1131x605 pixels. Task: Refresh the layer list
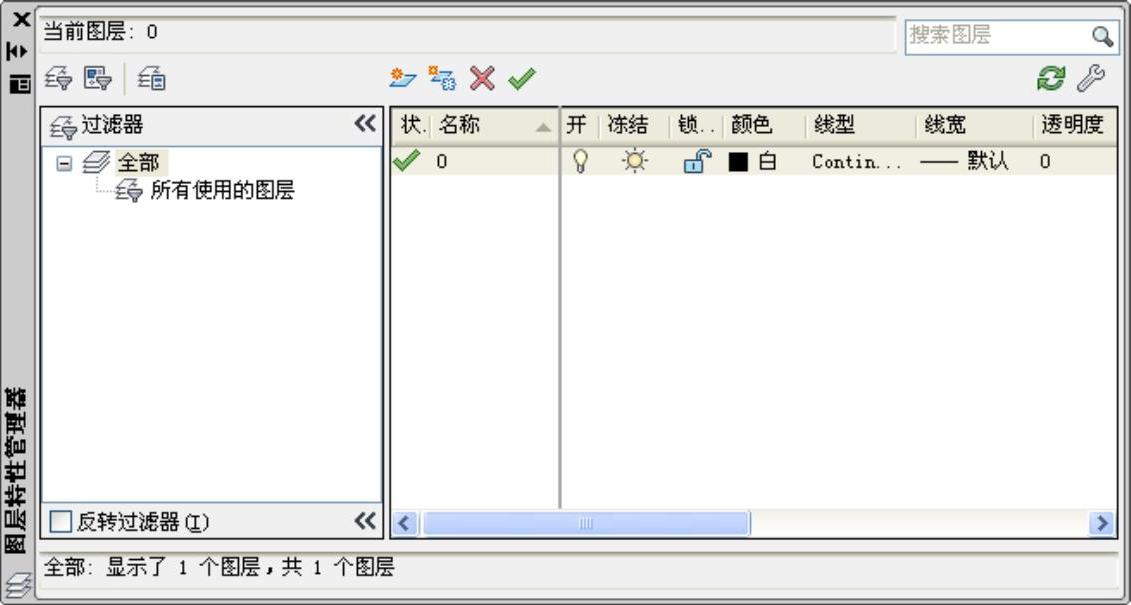point(1051,78)
